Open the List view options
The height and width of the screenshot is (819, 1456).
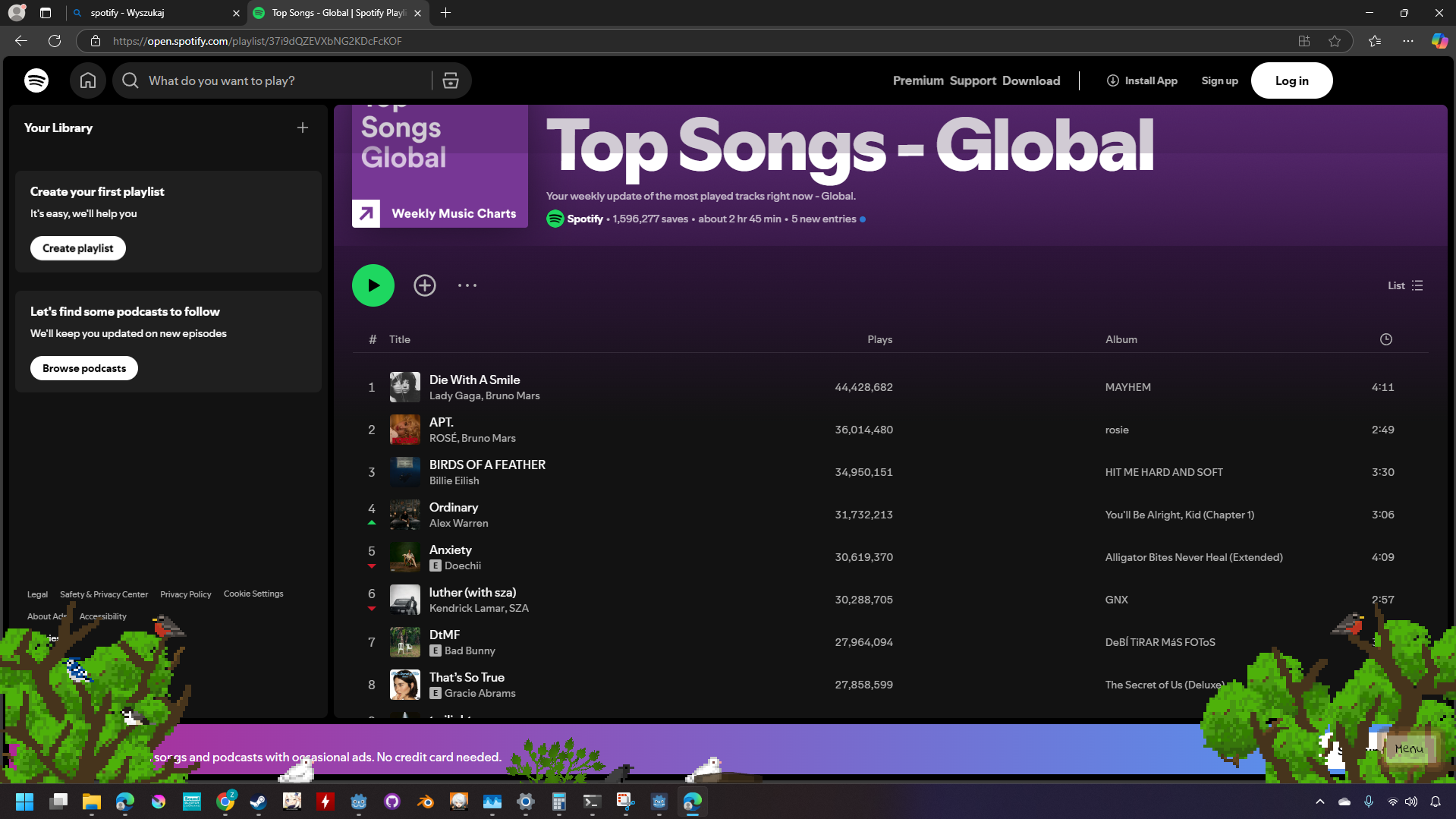(x=1405, y=285)
